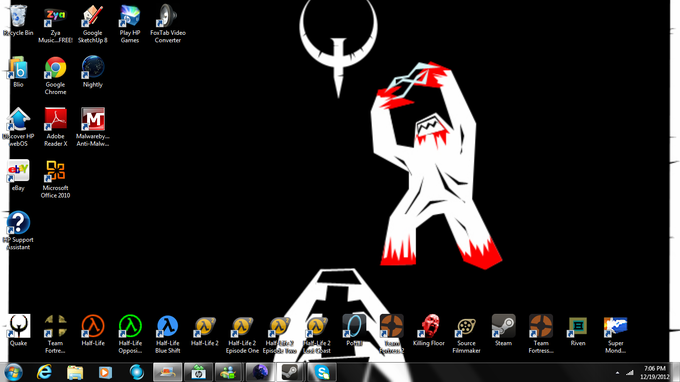Select the green Half-Life Opposing Force icon
The height and width of the screenshot is (382, 680).
(130, 334)
